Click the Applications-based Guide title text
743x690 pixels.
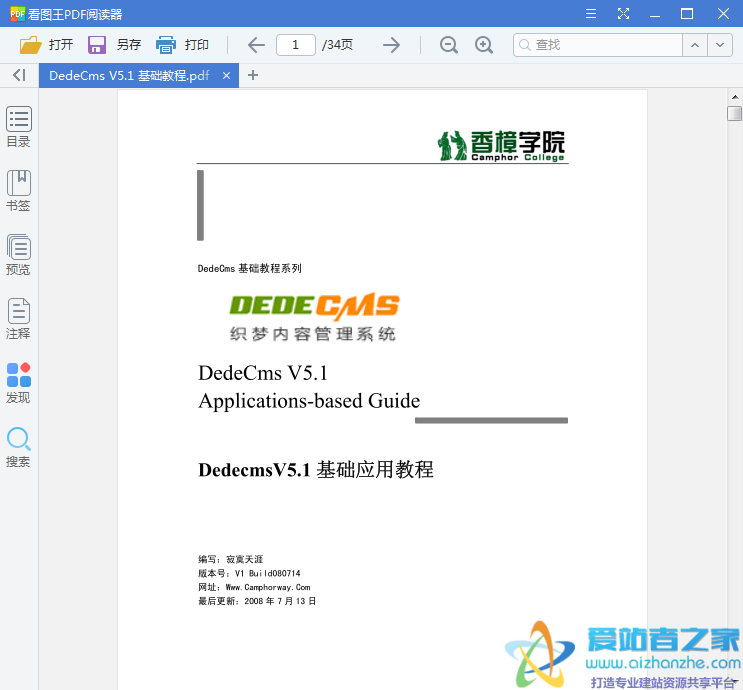[x=309, y=401]
